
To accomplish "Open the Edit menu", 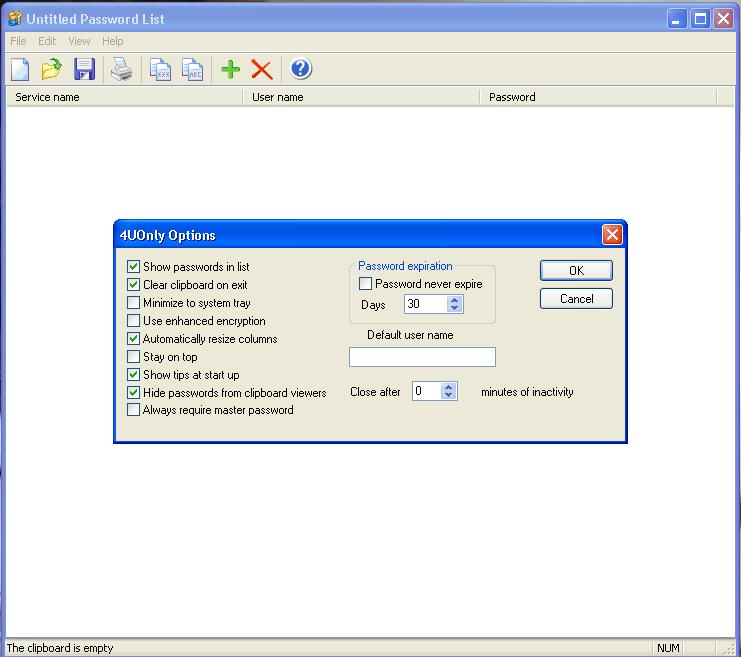I will tap(47, 41).
